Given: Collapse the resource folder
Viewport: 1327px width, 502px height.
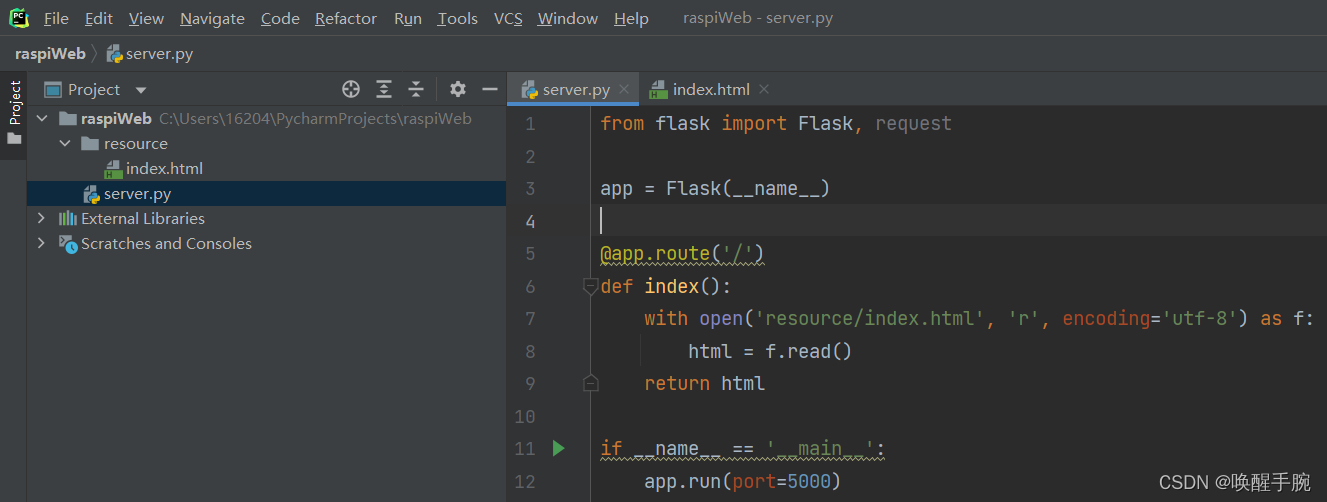Looking at the screenshot, I should 65,143.
